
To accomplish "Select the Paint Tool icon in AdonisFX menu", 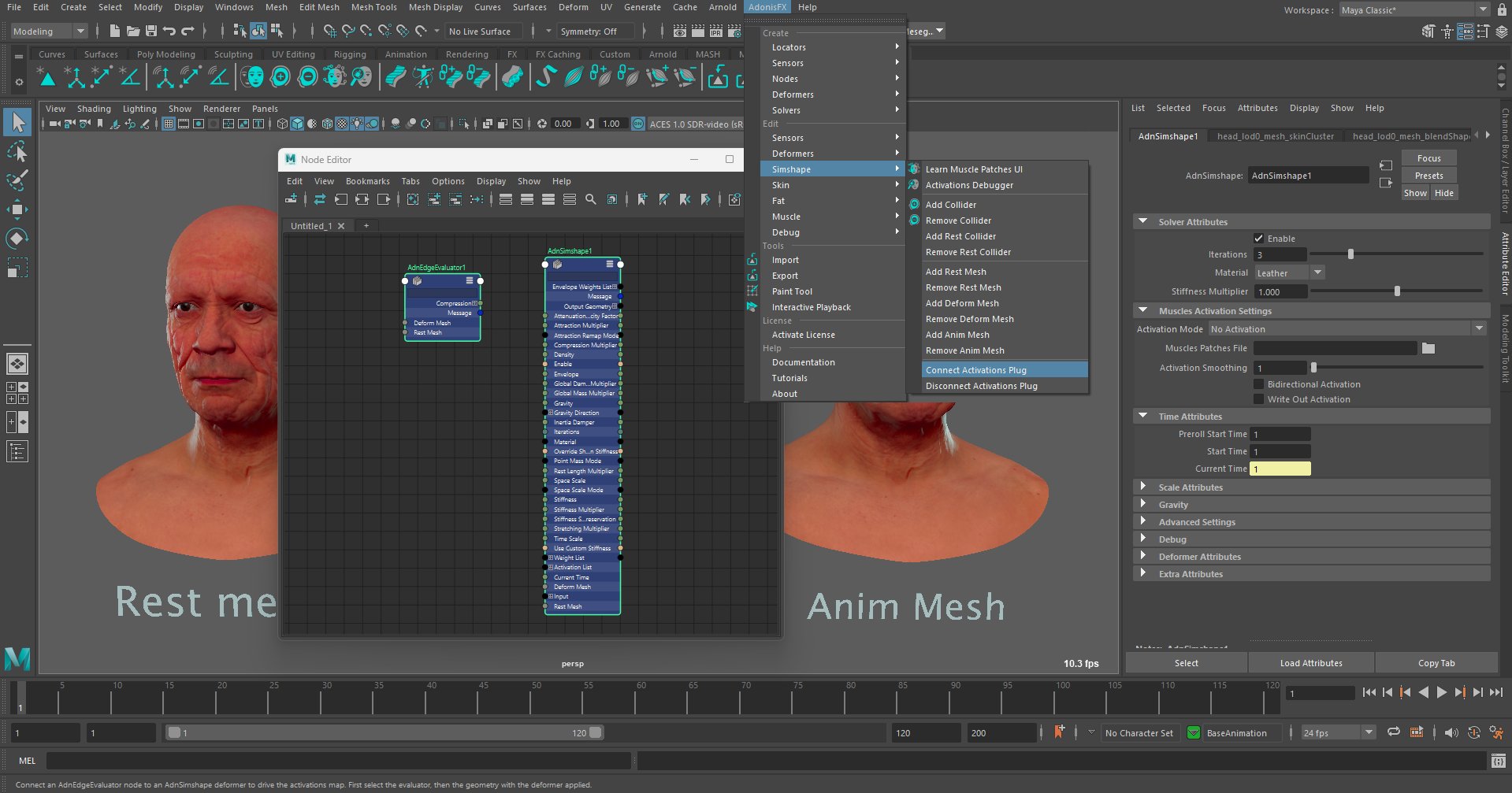I will click(x=752, y=291).
